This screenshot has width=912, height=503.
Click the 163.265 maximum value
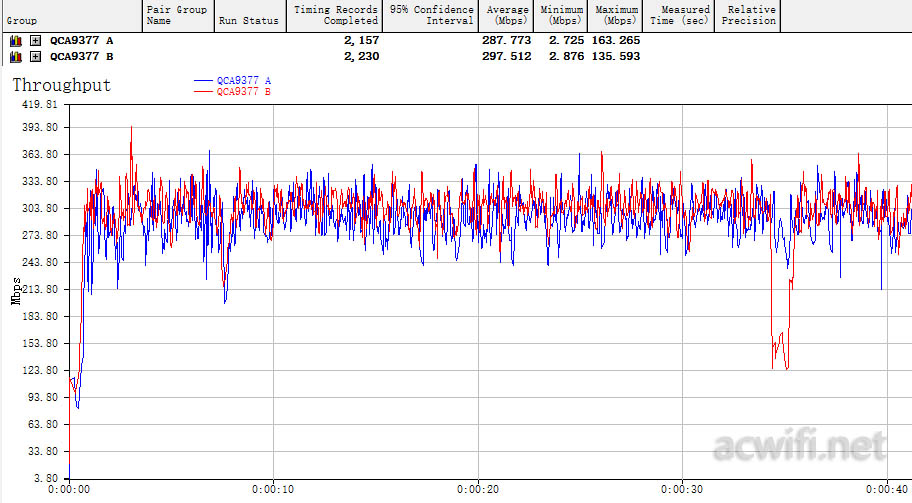[616, 41]
